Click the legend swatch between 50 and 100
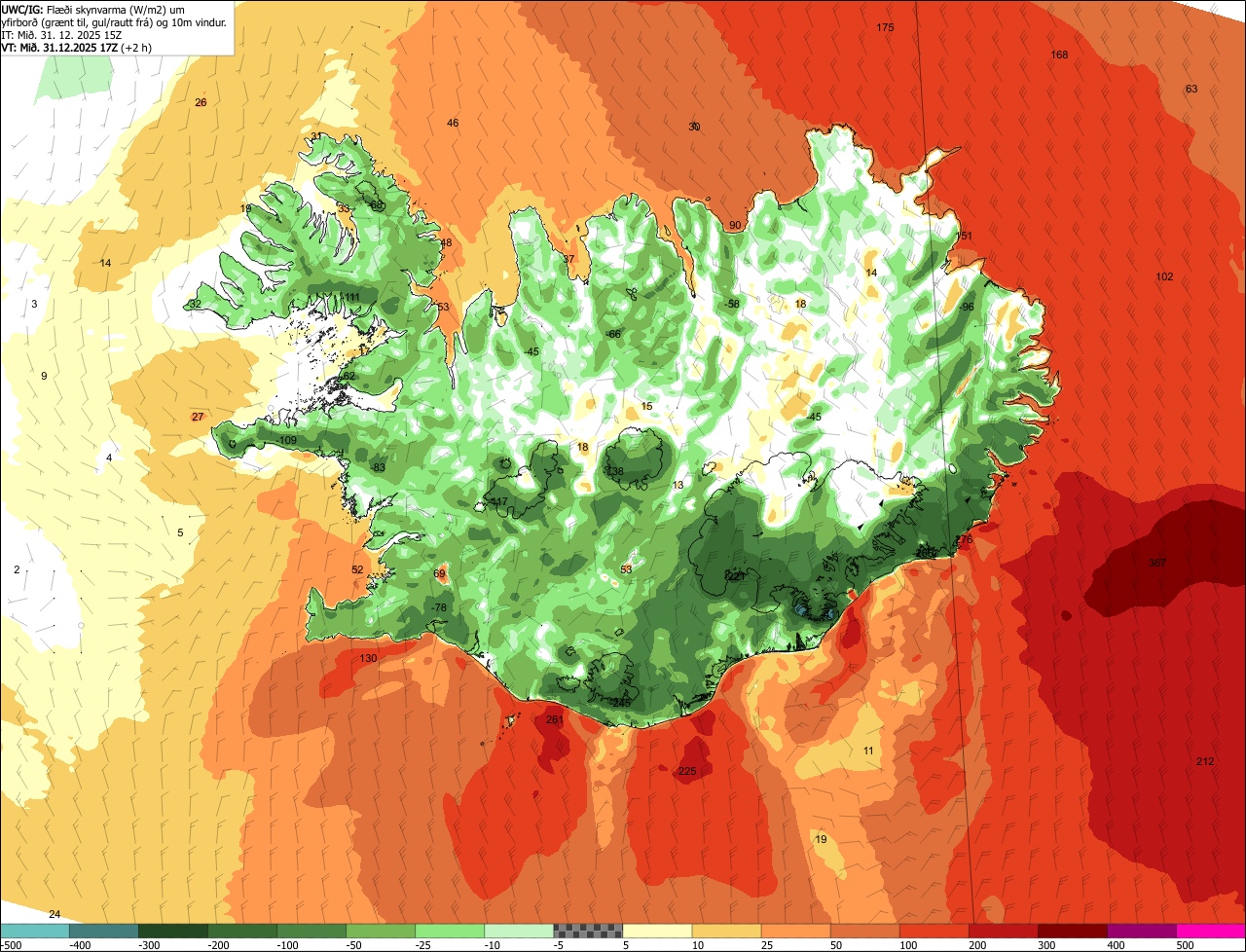This screenshot has height=952, width=1246. coord(864,931)
